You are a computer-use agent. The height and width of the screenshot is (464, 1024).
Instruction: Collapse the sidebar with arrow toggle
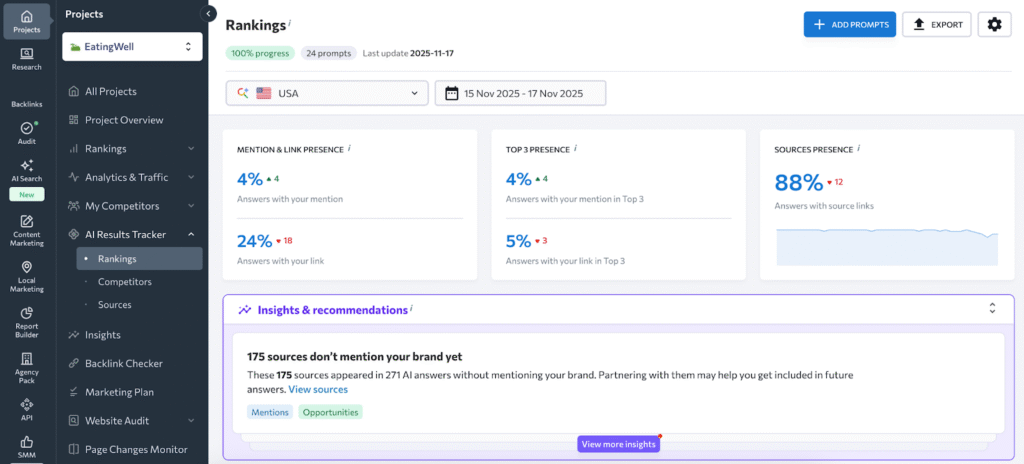[209, 14]
